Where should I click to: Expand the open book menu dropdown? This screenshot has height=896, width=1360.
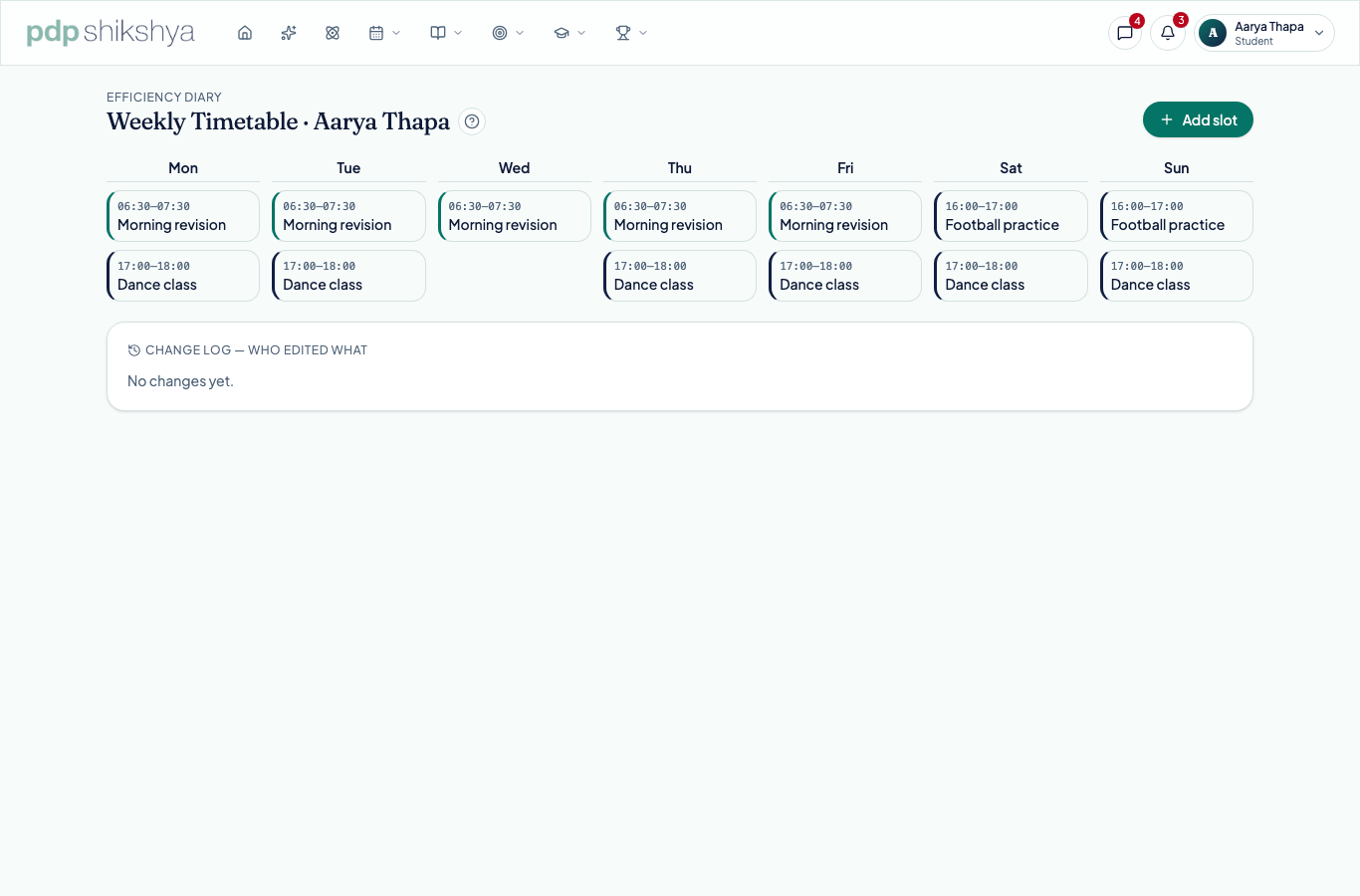click(446, 33)
